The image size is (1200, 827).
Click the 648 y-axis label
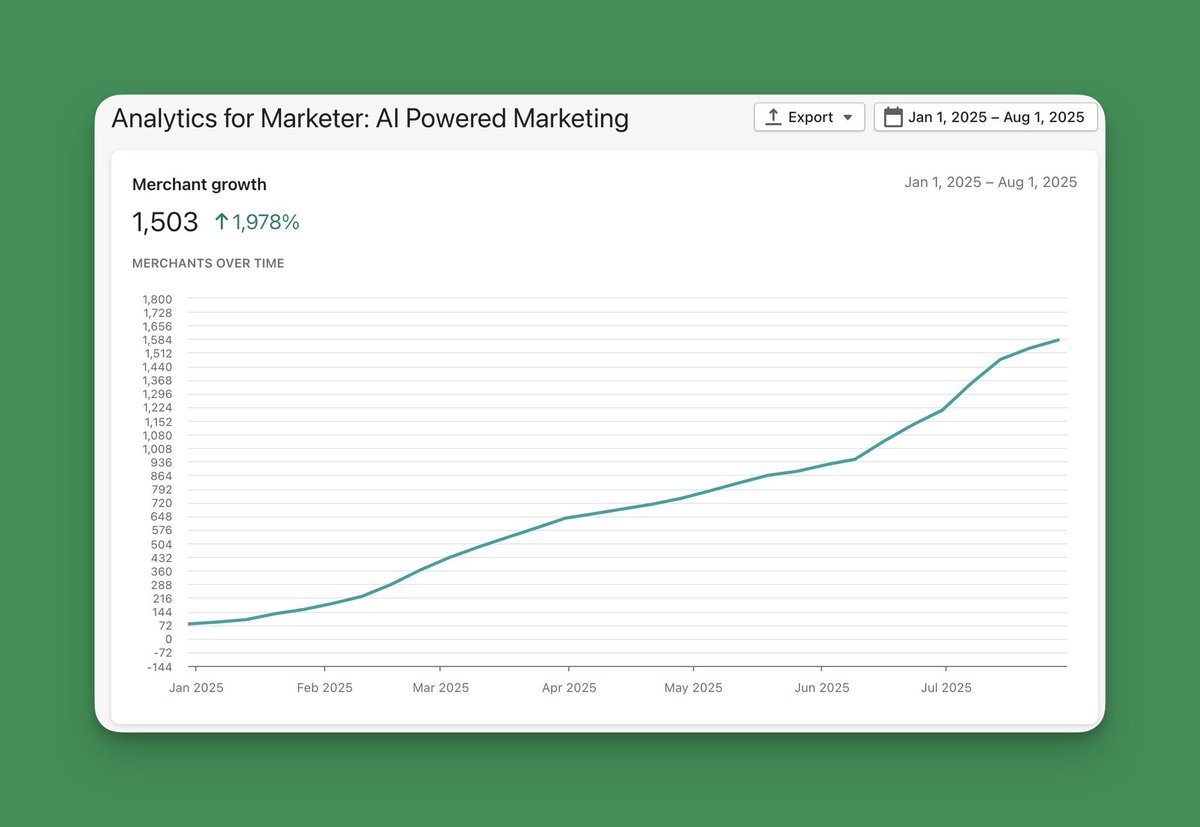click(x=161, y=517)
